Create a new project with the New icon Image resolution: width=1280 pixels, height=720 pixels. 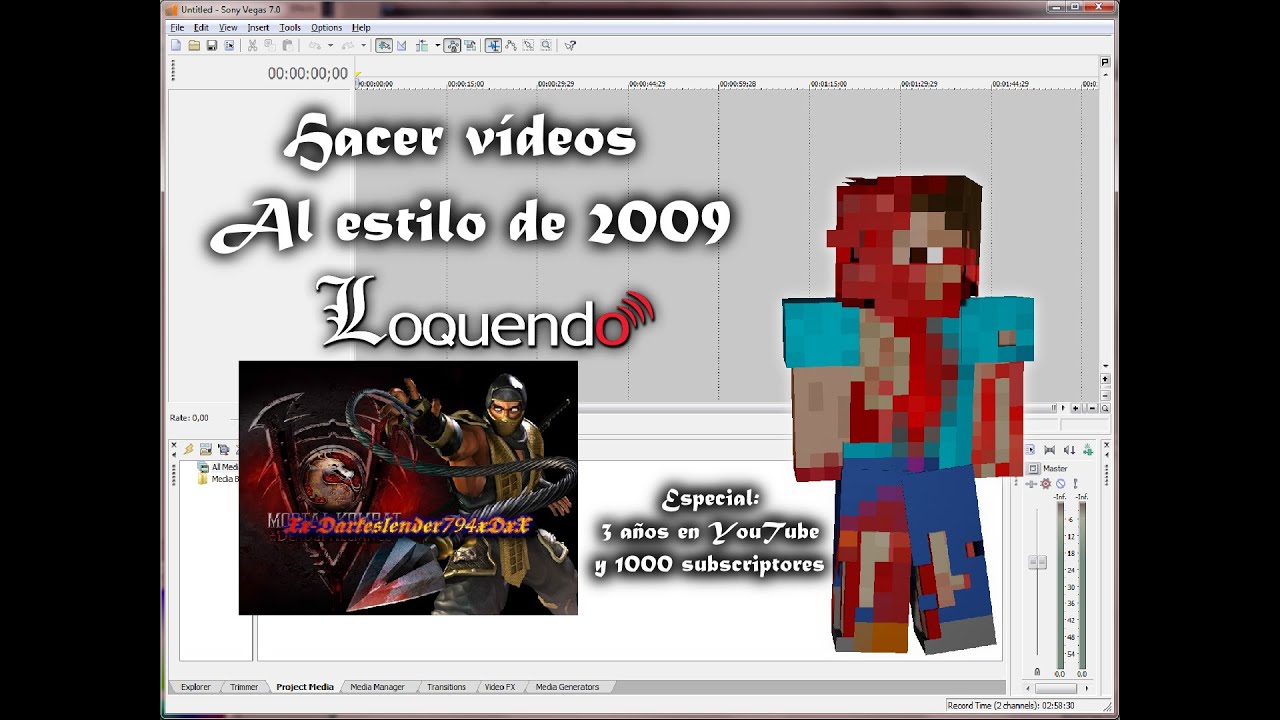(x=176, y=45)
